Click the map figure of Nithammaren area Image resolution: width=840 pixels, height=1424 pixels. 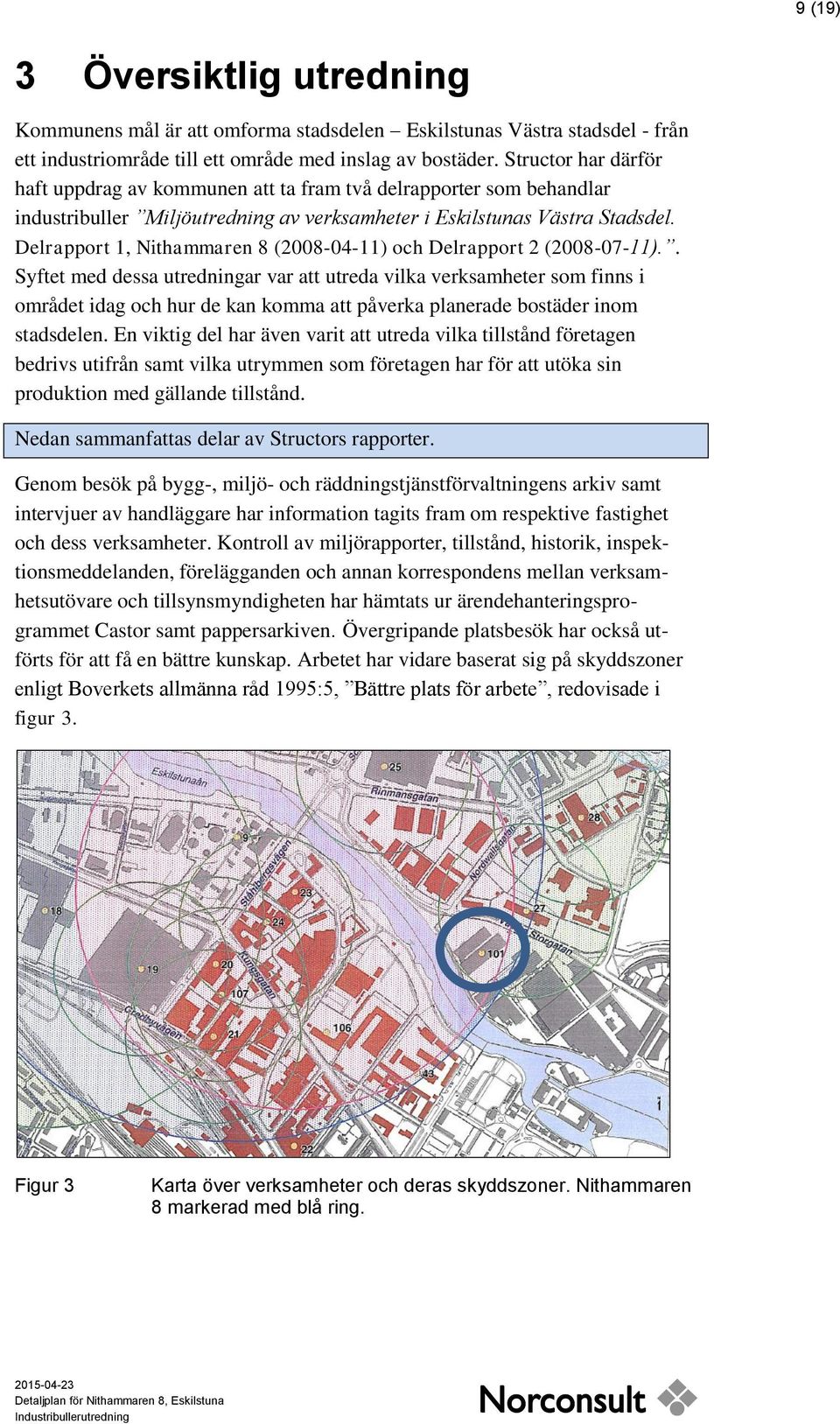click(x=343, y=954)
